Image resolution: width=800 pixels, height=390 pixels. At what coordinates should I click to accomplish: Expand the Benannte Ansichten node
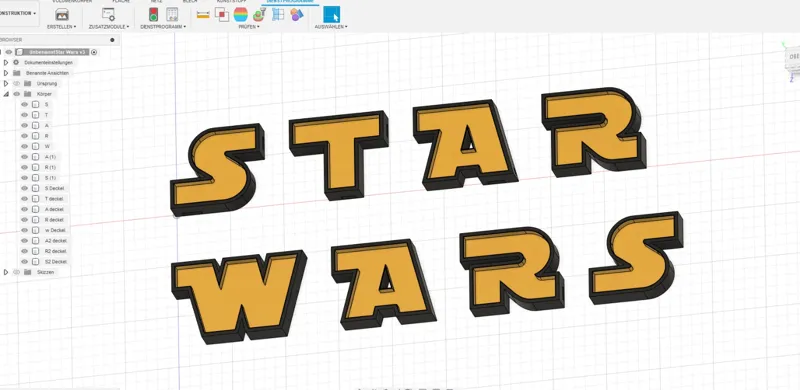pyautogui.click(x=6, y=73)
